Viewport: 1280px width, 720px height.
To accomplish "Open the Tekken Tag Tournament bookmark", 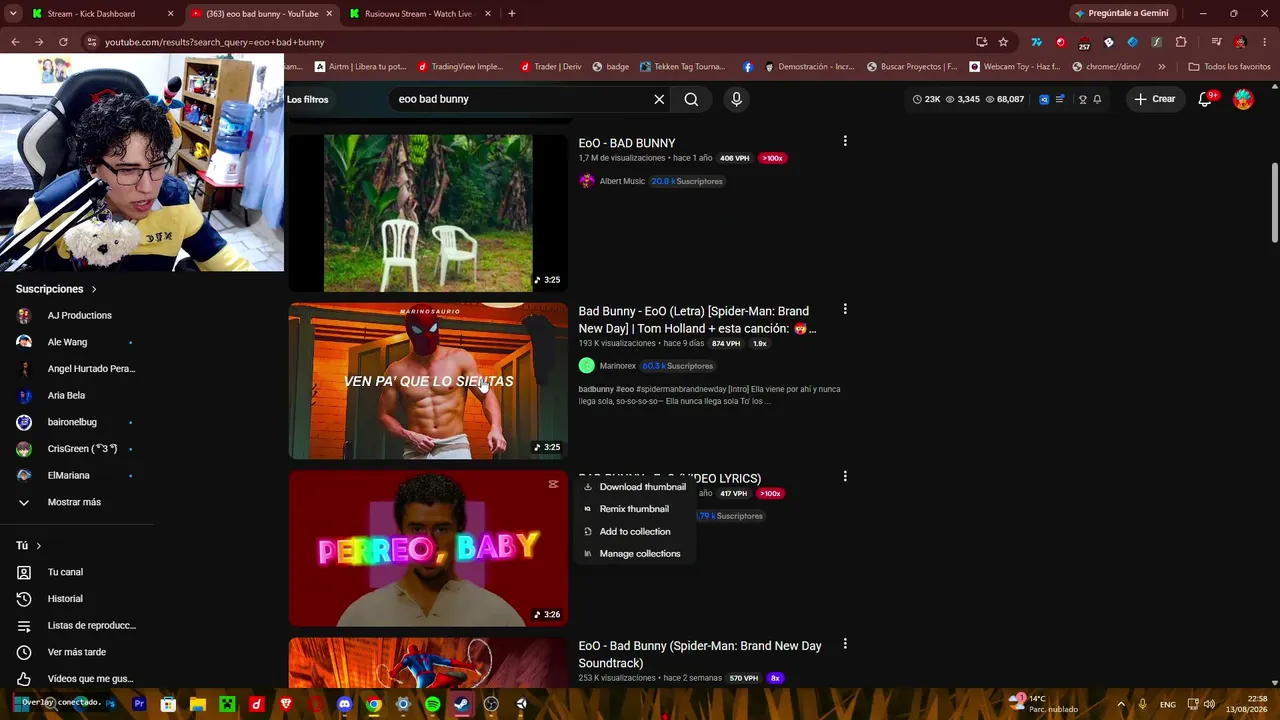I will (682, 67).
